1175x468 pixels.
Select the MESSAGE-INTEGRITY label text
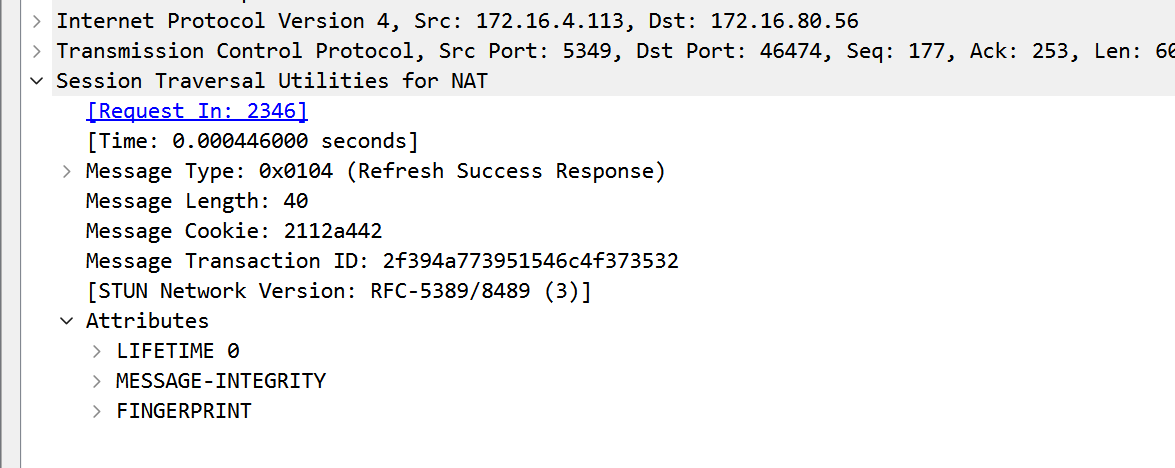(x=221, y=381)
